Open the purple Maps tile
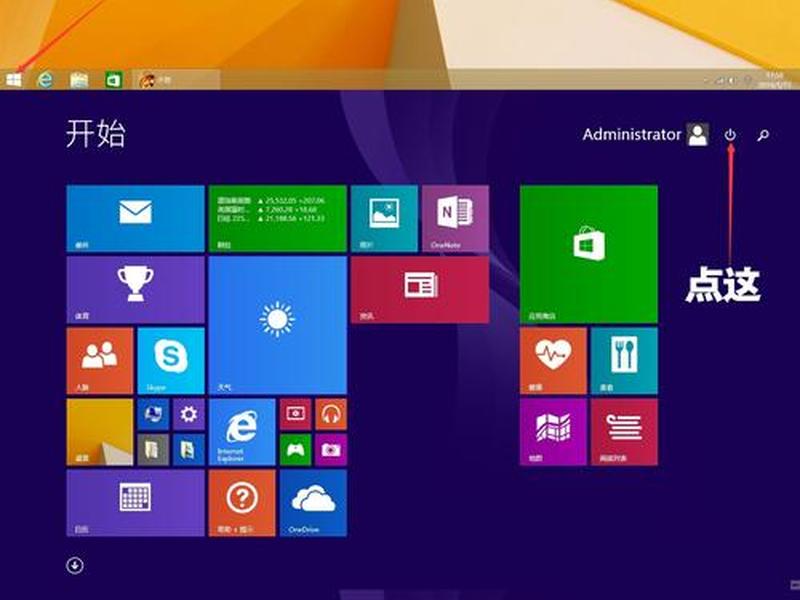The height and width of the screenshot is (600, 800). coord(553,432)
